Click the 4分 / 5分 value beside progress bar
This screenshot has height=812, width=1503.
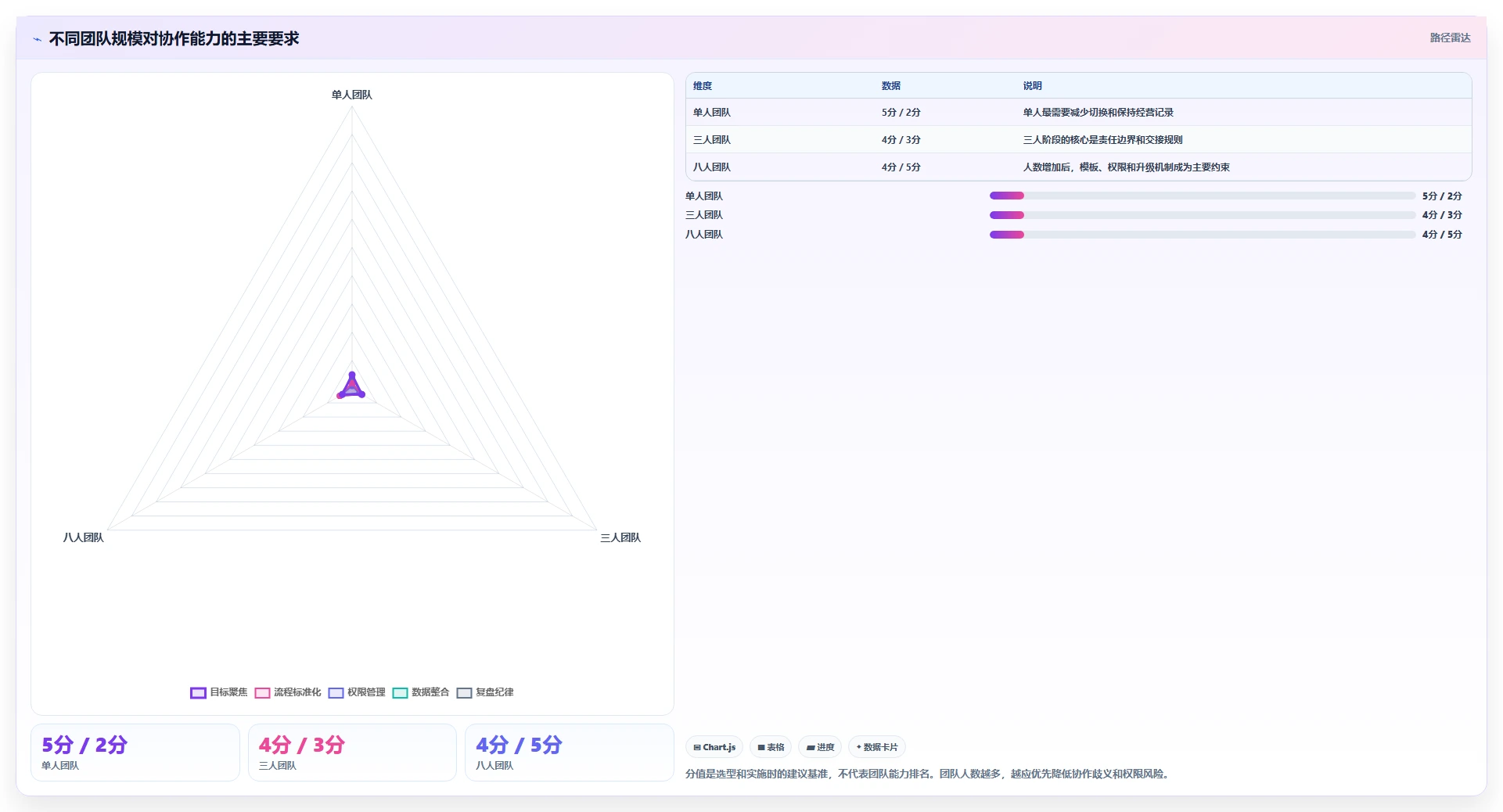(x=1442, y=235)
